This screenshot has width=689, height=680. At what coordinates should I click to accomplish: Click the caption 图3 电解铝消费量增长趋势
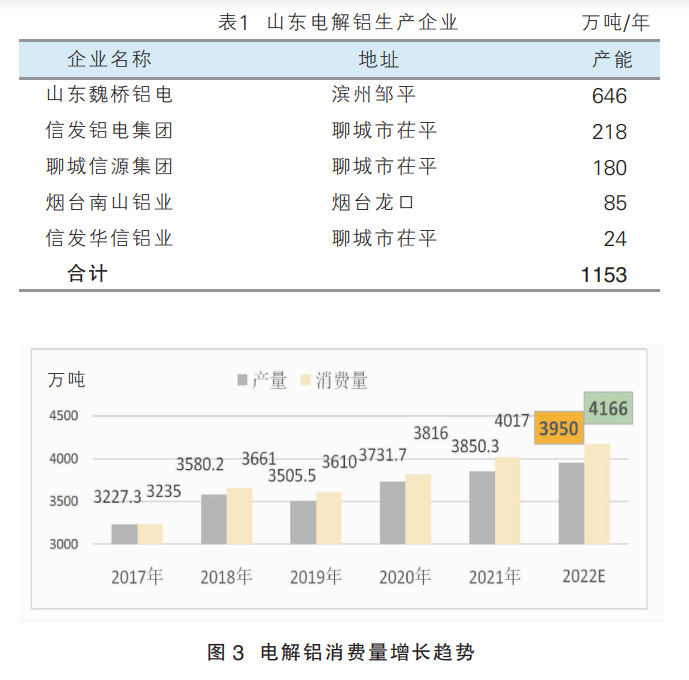point(341,652)
